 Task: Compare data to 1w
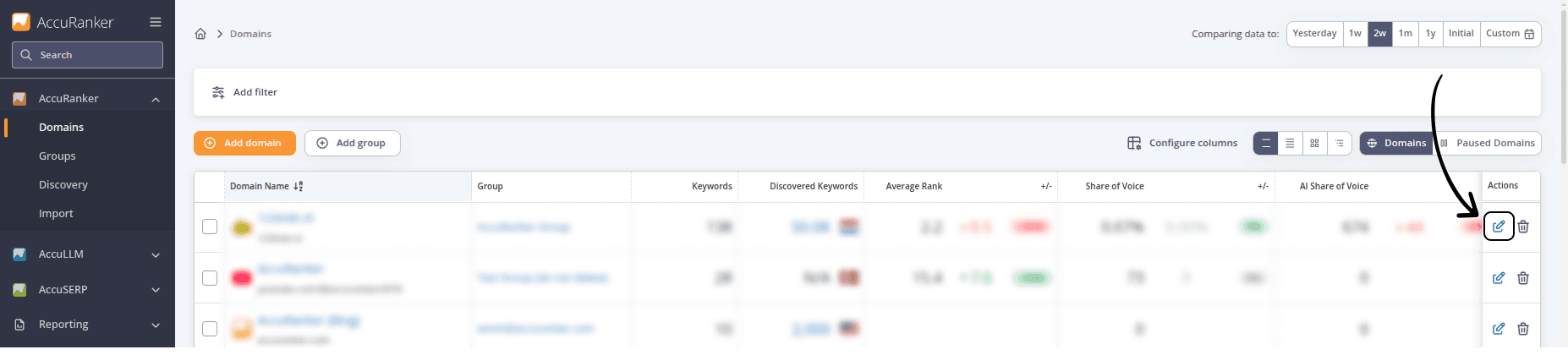(1355, 34)
